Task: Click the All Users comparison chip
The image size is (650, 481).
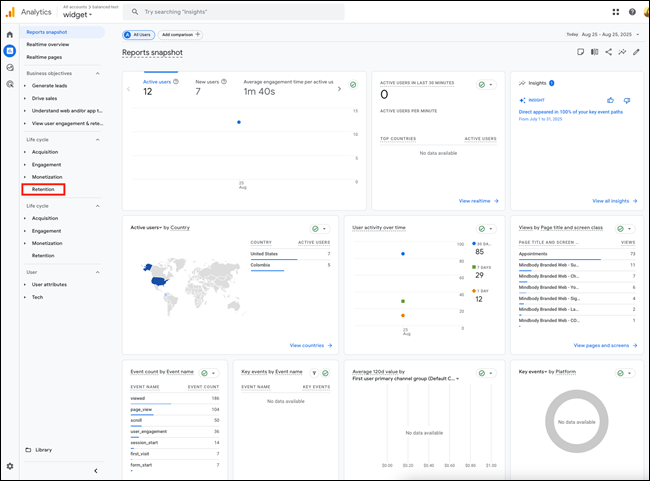Action: tap(138, 35)
